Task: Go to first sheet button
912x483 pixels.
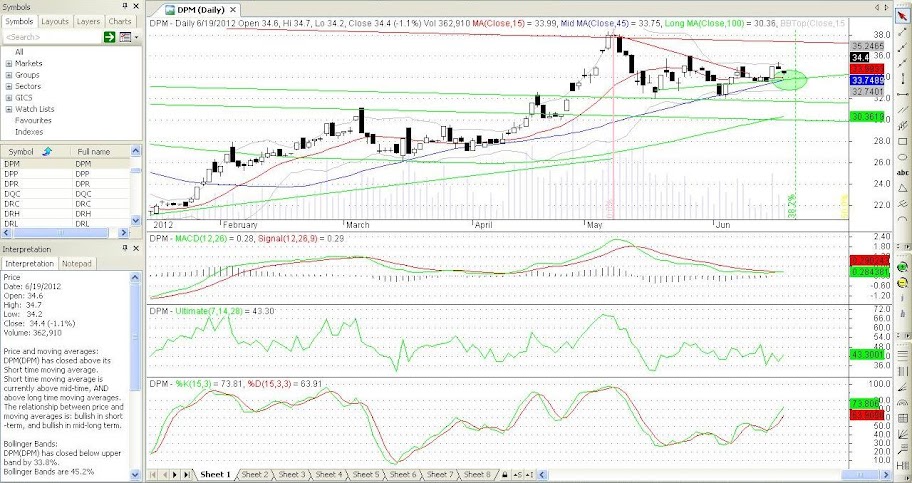Action: tap(154, 475)
